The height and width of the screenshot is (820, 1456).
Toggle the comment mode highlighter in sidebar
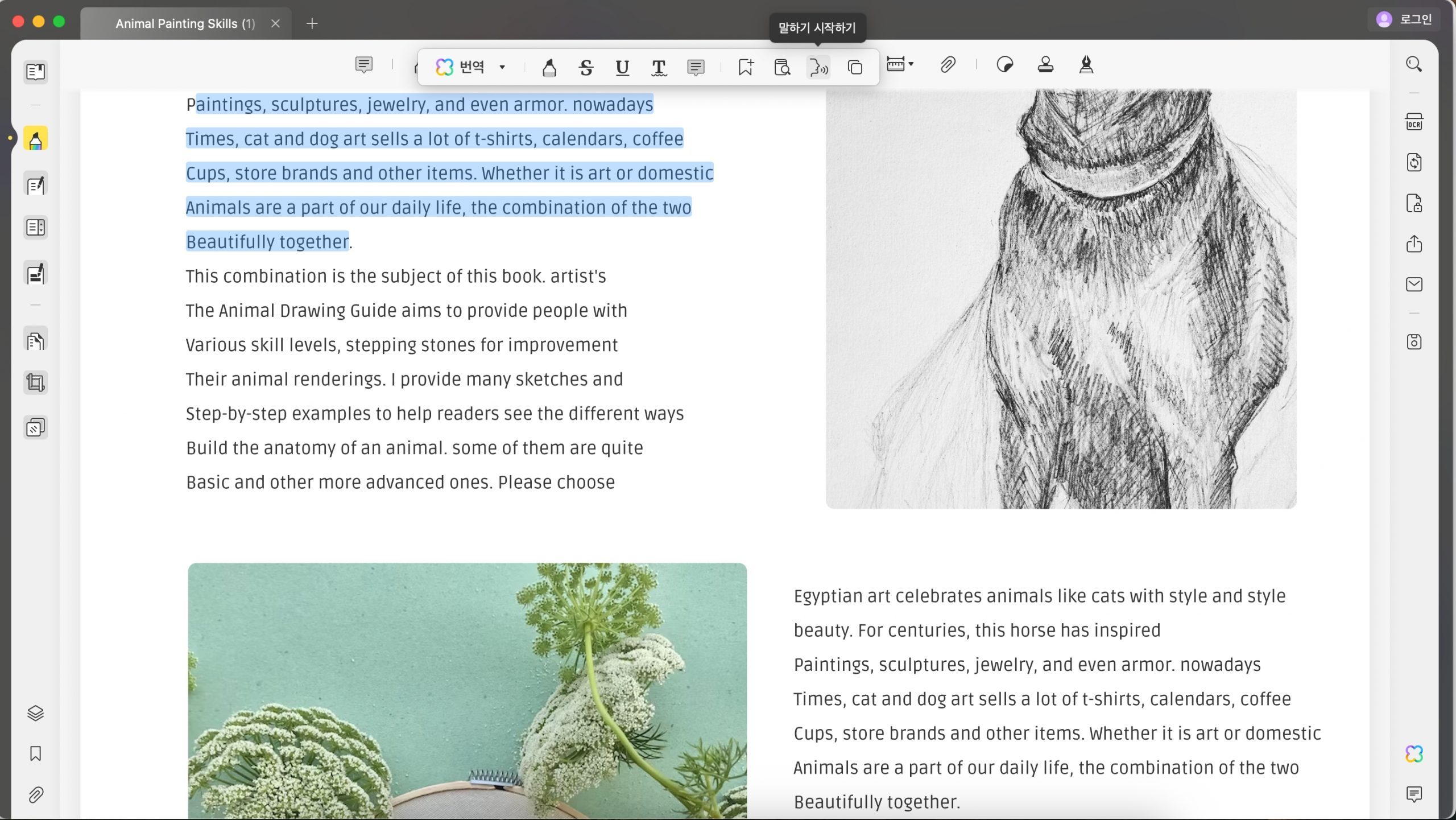click(35, 139)
